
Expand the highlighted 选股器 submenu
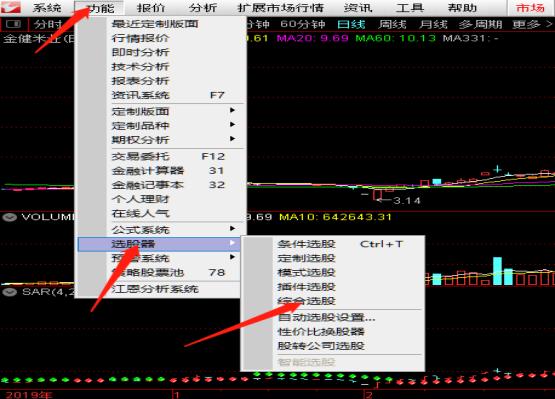click(159, 244)
